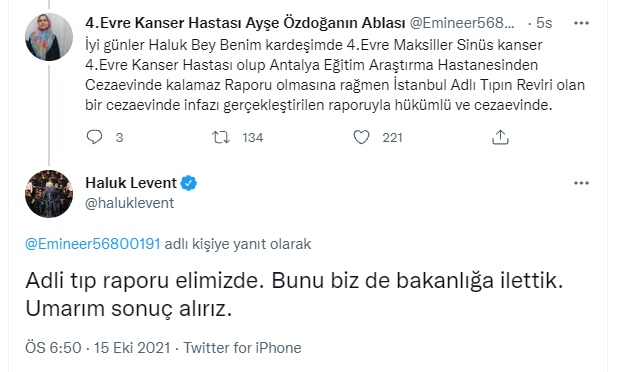
Task: Open the Ablası account's profile picture
Action: tap(49, 37)
